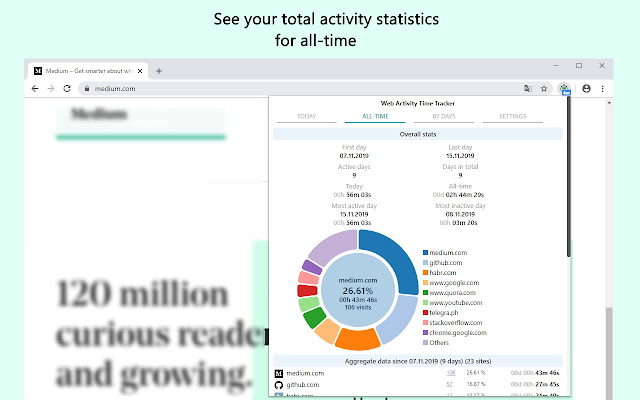Image resolution: width=640 pixels, height=400 pixels.
Task: Click chrome.google.com legend entry
Action: (455, 333)
